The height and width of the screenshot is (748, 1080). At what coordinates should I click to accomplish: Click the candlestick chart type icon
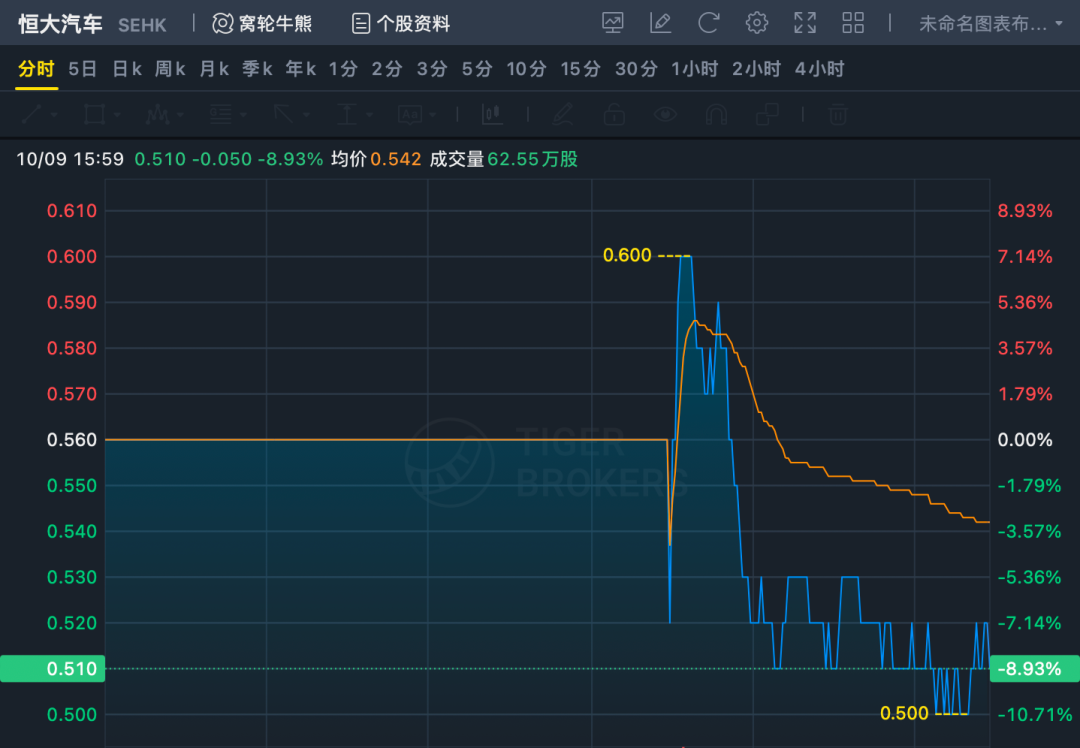tap(492, 114)
